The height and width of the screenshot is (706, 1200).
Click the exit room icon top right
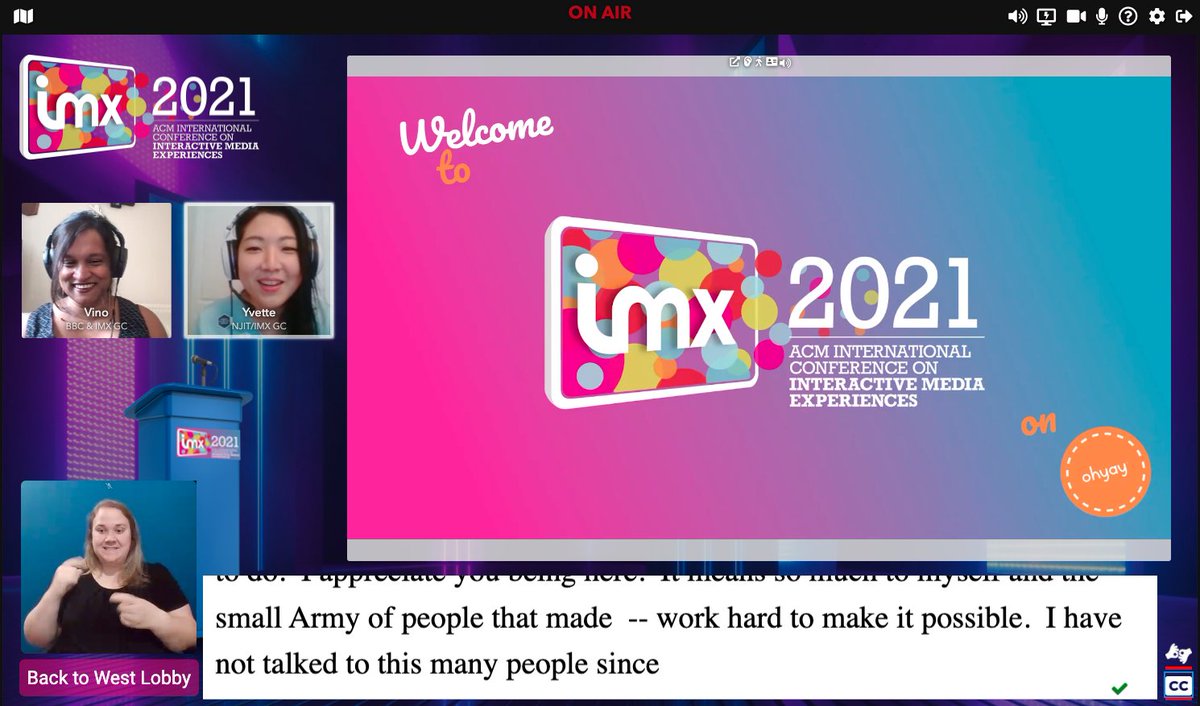(1182, 16)
